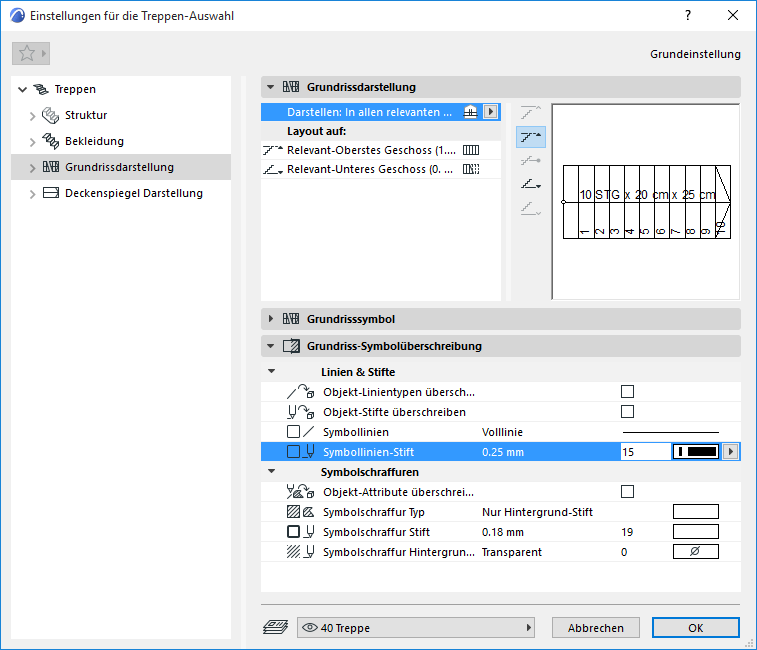The image size is (757, 650).
Task: Select Relevant-Oberstes Geschoss layout row
Action: click(381, 150)
